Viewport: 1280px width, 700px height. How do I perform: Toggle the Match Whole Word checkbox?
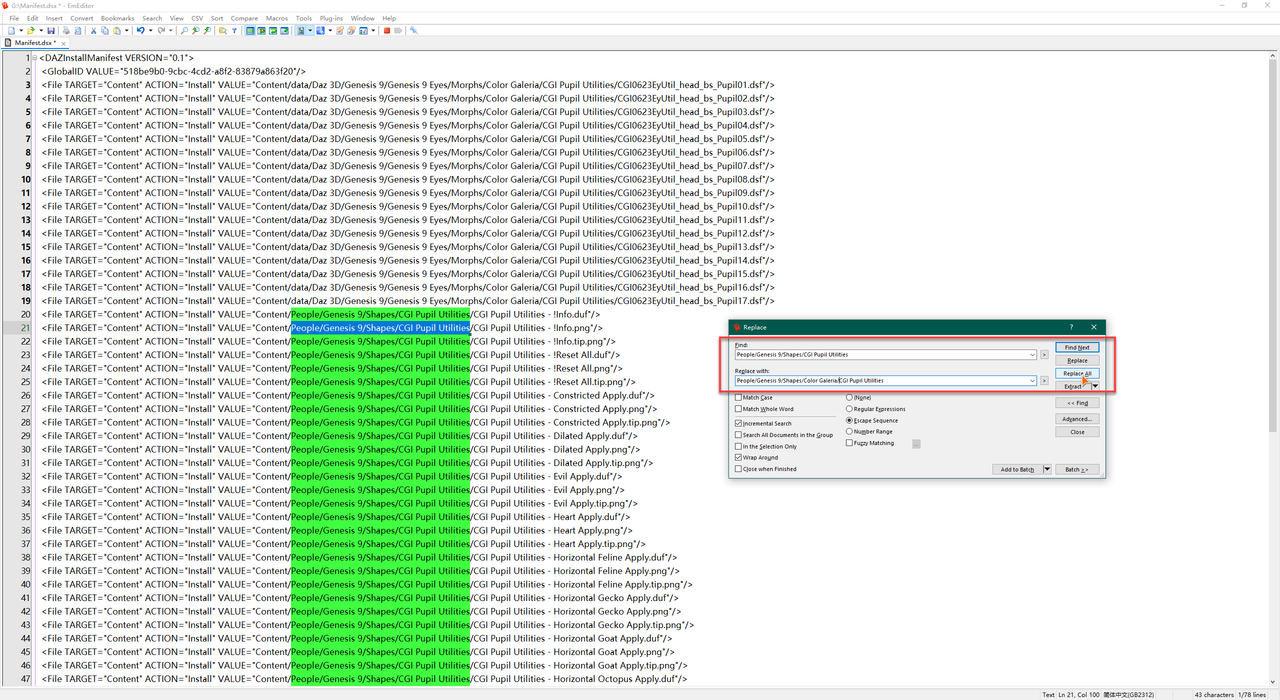tap(738, 409)
